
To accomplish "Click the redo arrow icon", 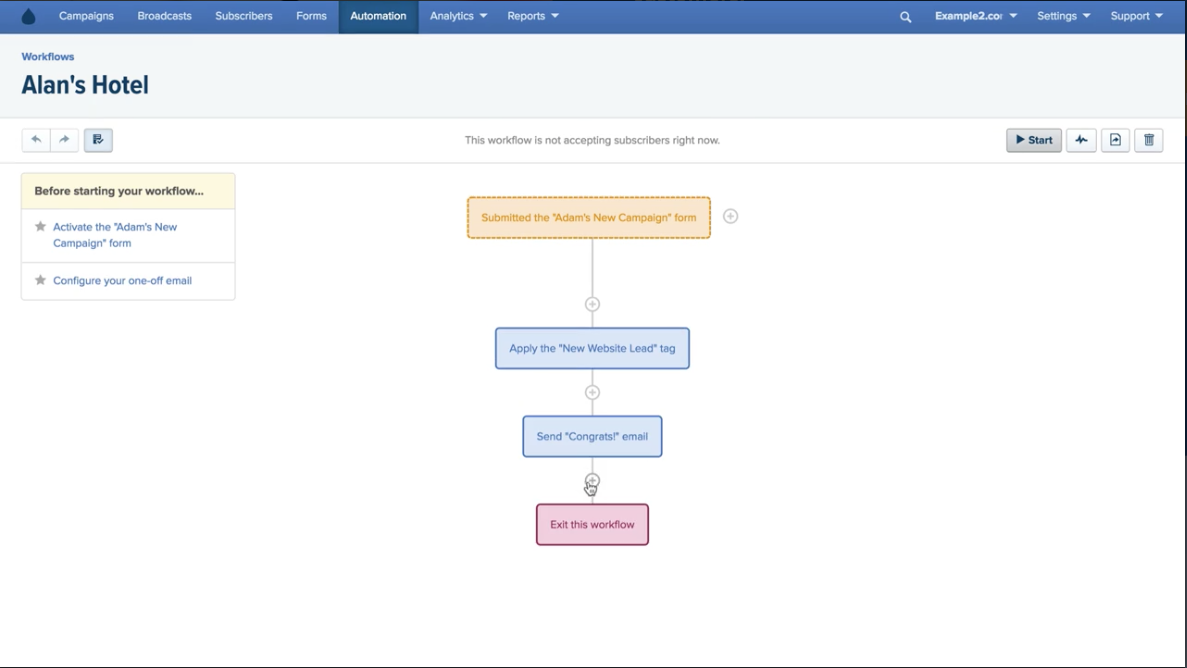I will pyautogui.click(x=64, y=140).
